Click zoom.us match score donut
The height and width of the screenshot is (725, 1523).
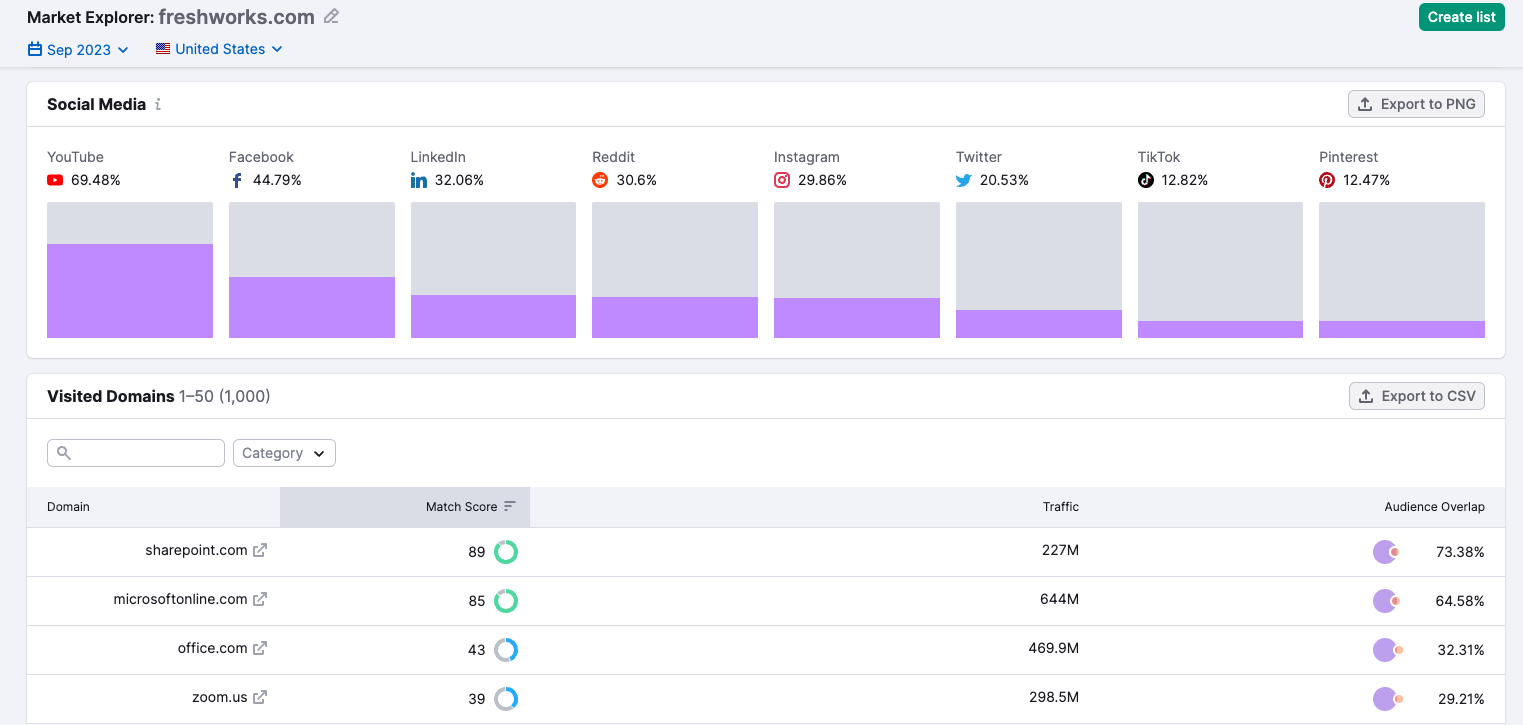coord(506,699)
